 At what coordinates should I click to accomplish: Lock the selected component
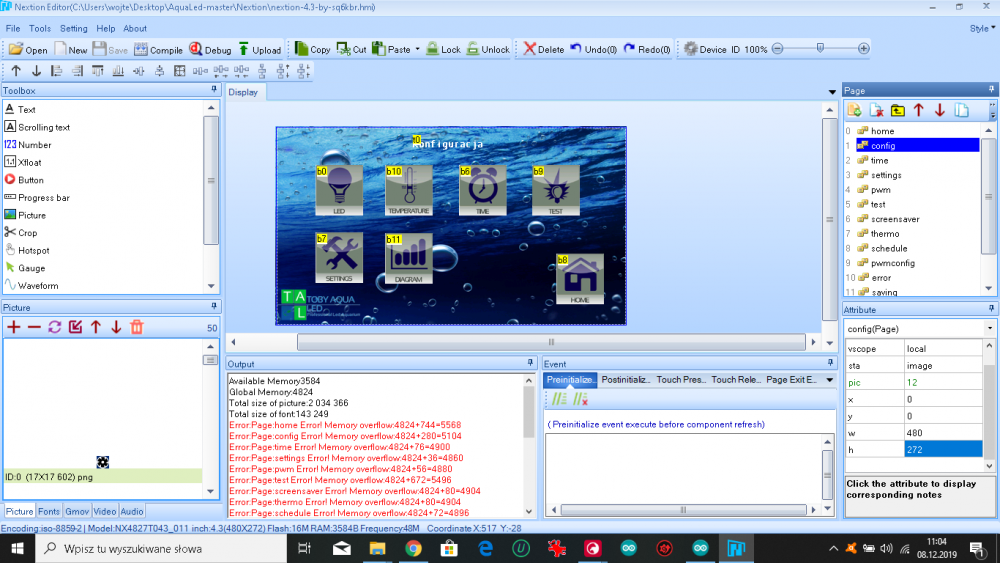[443, 49]
